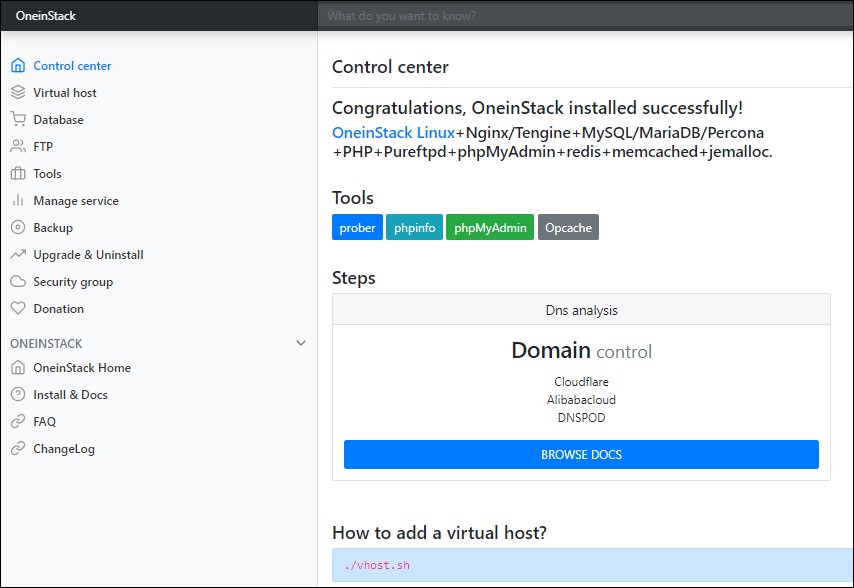Collapse the ONEINSTACK sidebar section chevron

point(301,344)
